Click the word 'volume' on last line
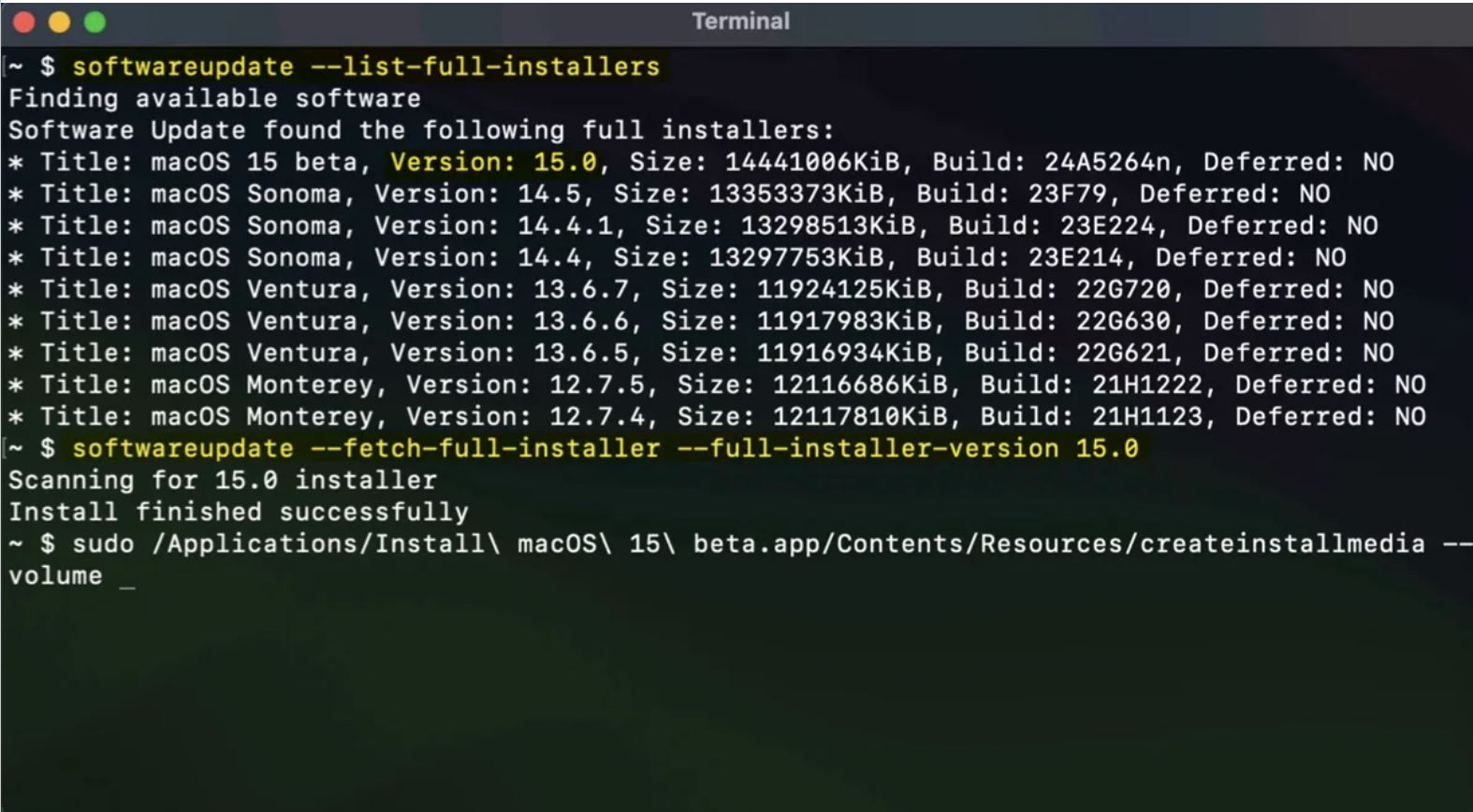The height and width of the screenshot is (812, 1473). (55, 575)
